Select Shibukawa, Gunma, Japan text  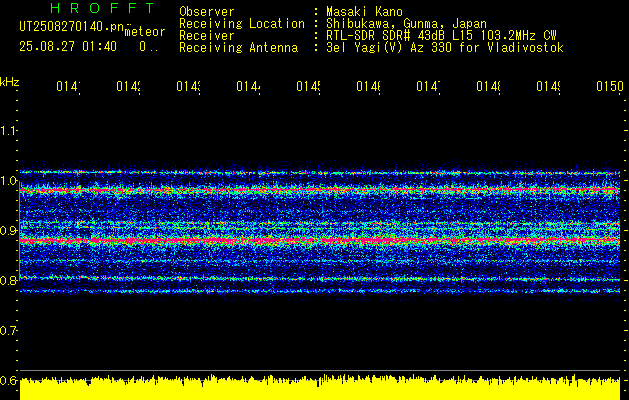pyautogui.click(x=406, y=24)
